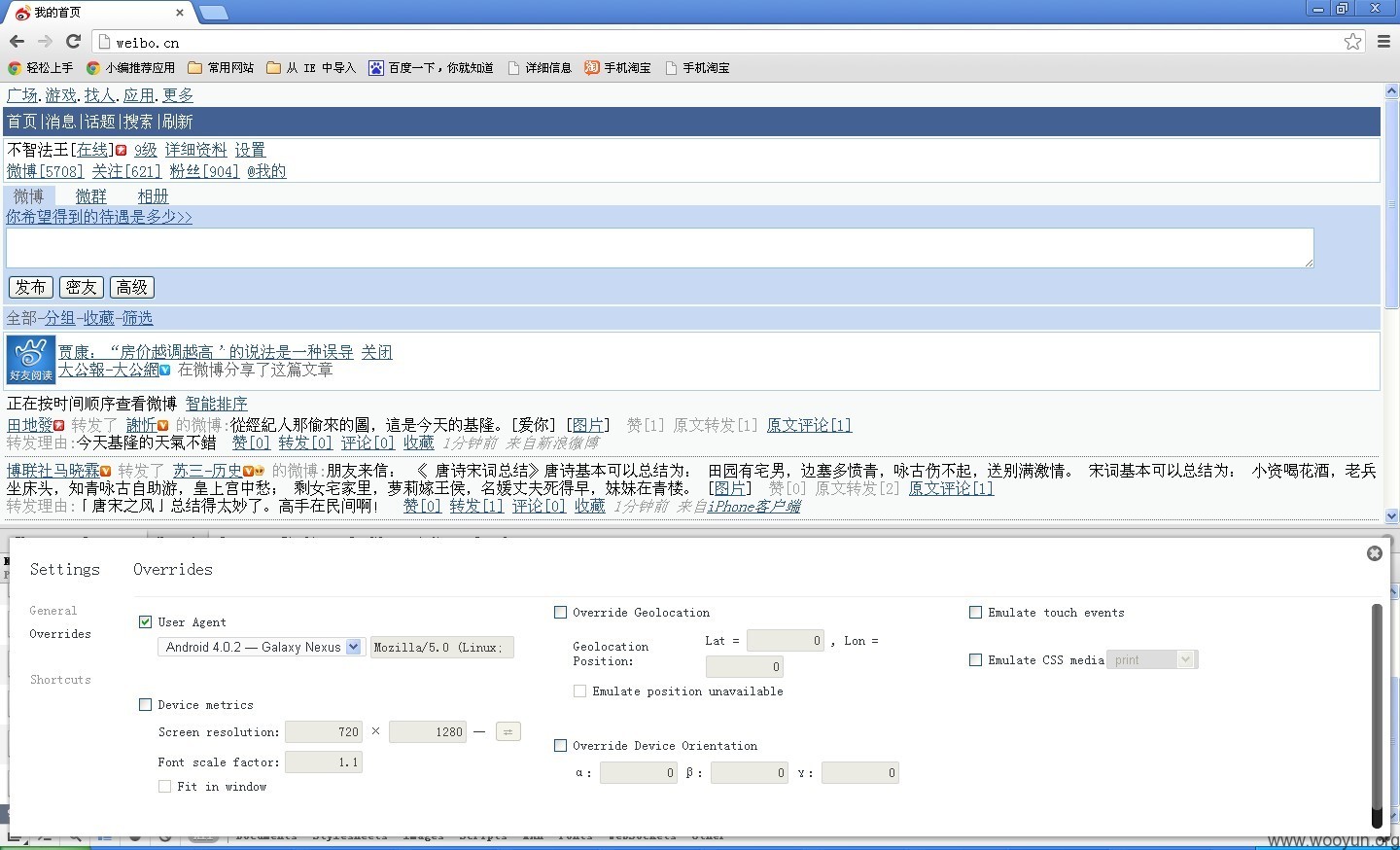Switch to the 相册 tab

click(x=153, y=195)
